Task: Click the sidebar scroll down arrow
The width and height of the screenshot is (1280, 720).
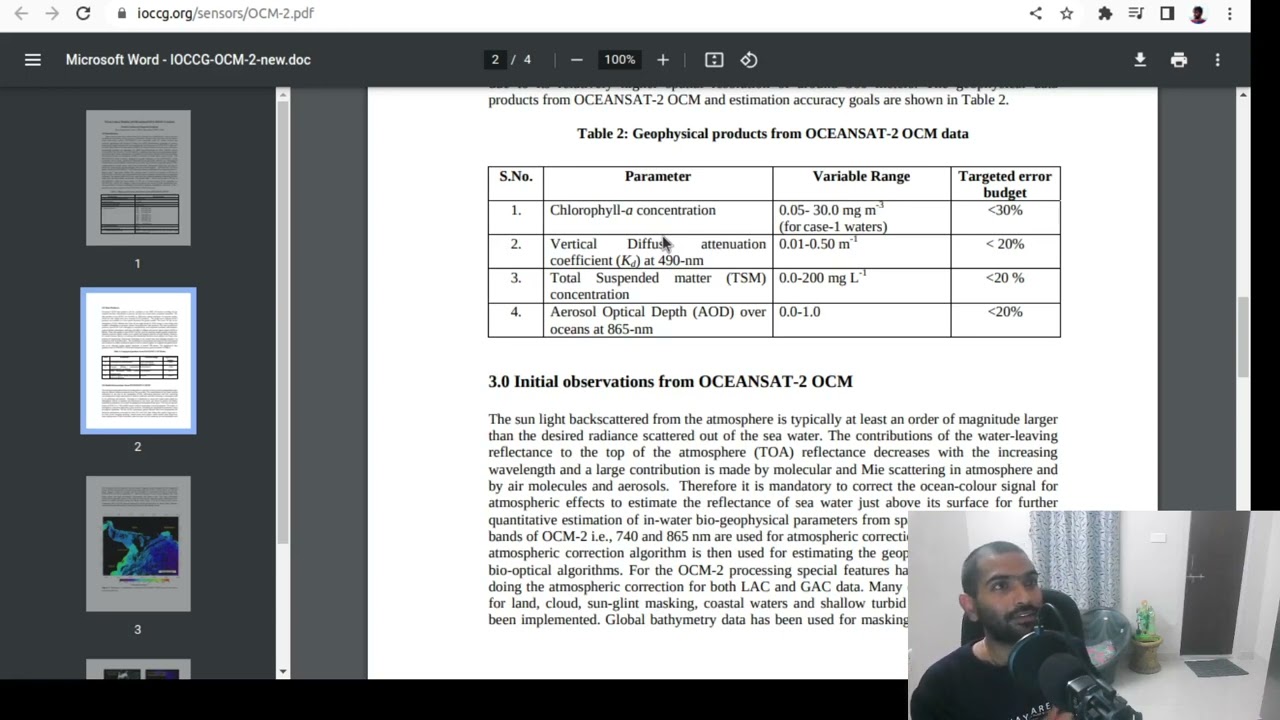Action: point(283,672)
